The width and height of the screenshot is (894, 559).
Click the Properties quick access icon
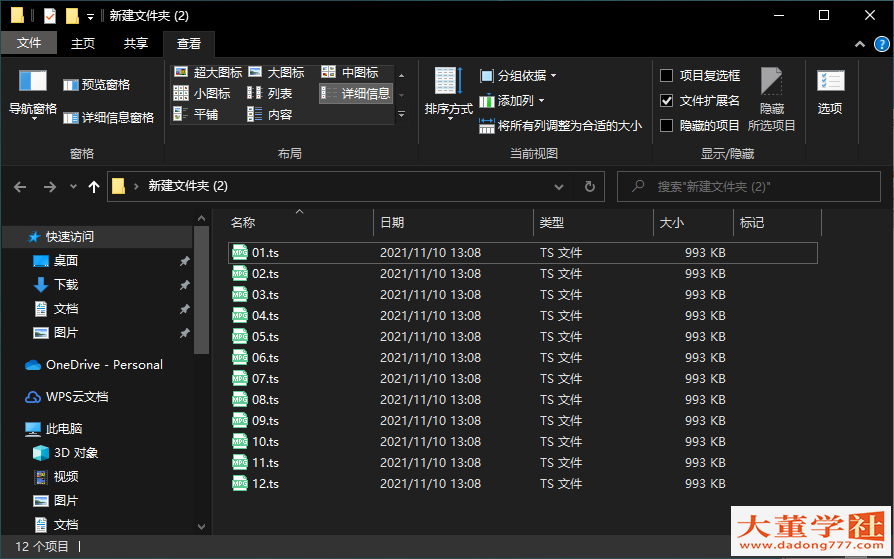click(x=50, y=16)
